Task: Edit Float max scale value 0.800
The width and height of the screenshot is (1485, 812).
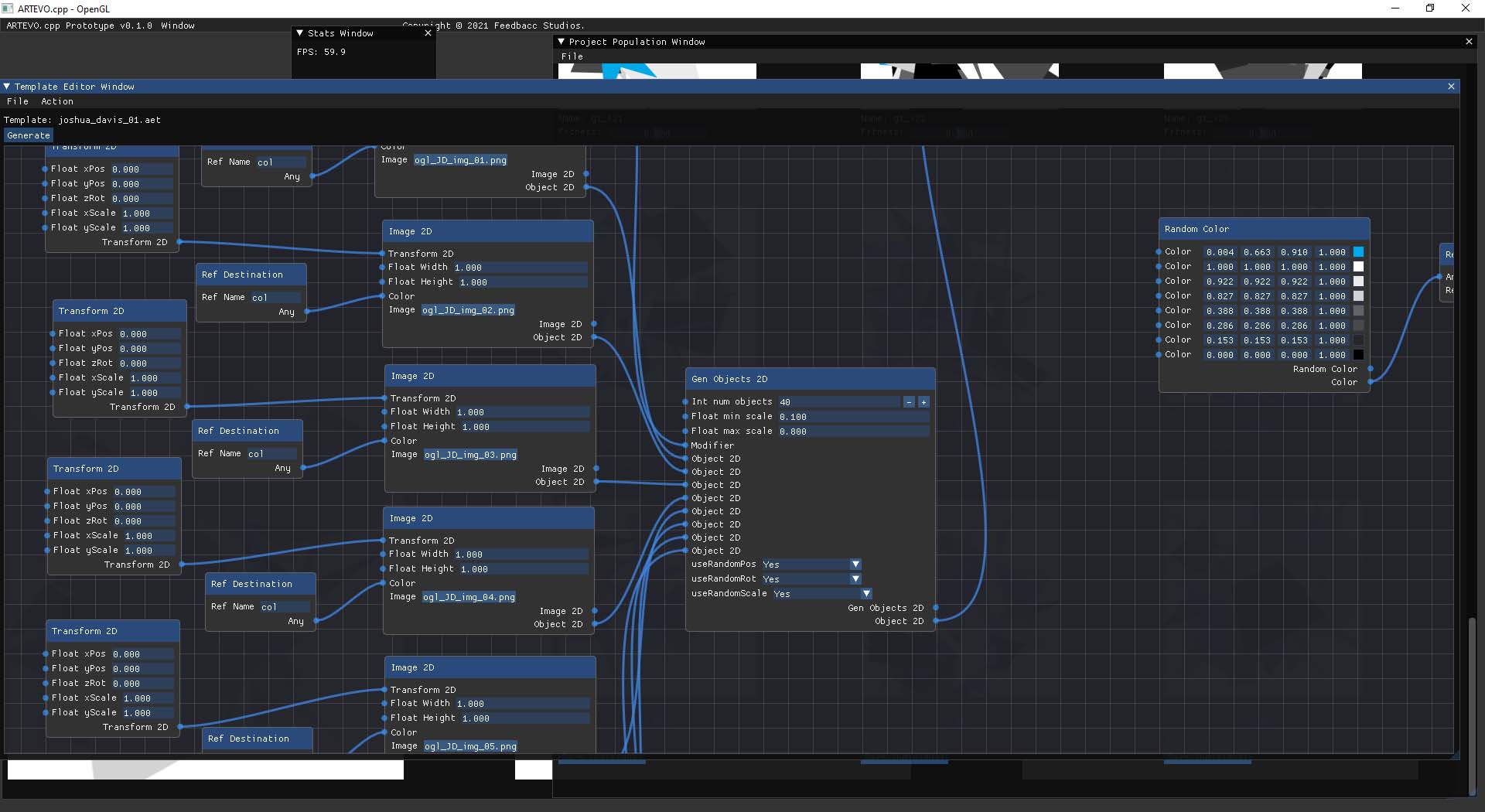Action: coord(854,432)
